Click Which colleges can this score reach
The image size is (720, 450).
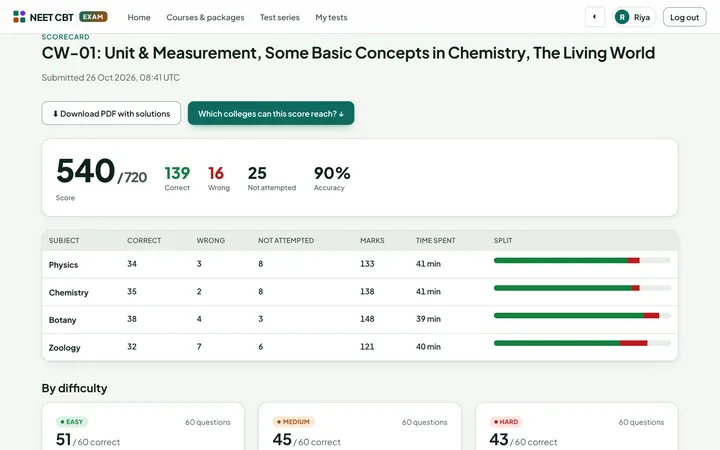pyautogui.click(x=271, y=113)
